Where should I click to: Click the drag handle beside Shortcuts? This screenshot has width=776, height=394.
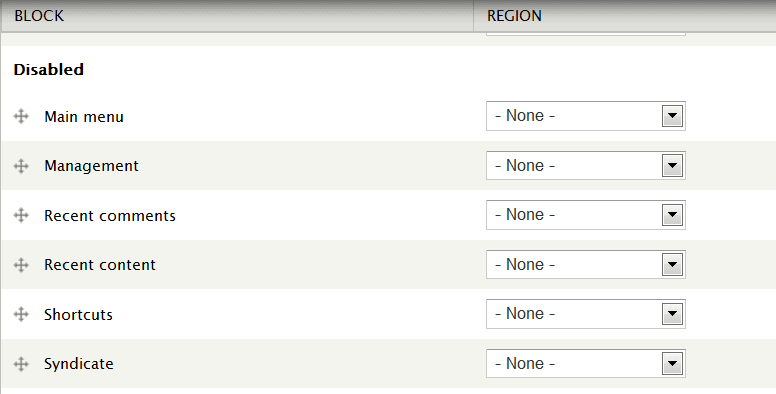(x=21, y=314)
